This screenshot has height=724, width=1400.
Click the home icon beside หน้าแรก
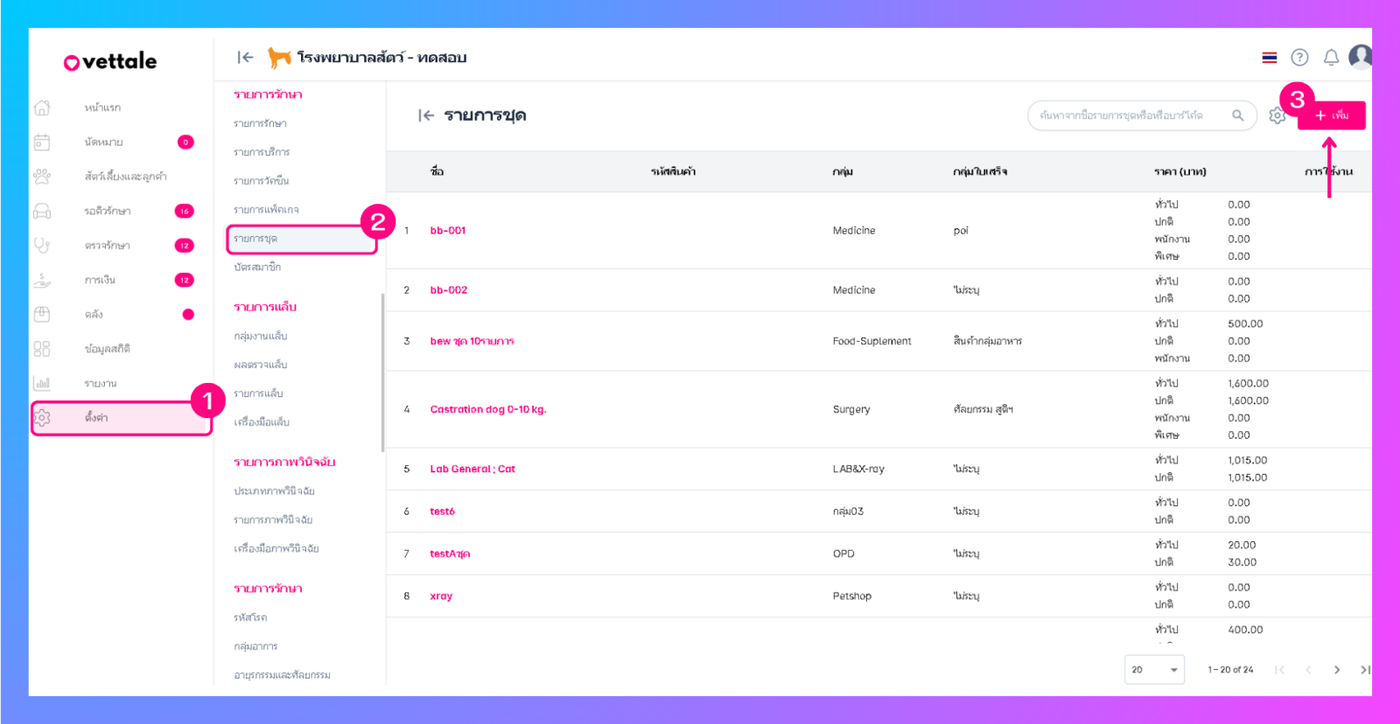42,107
